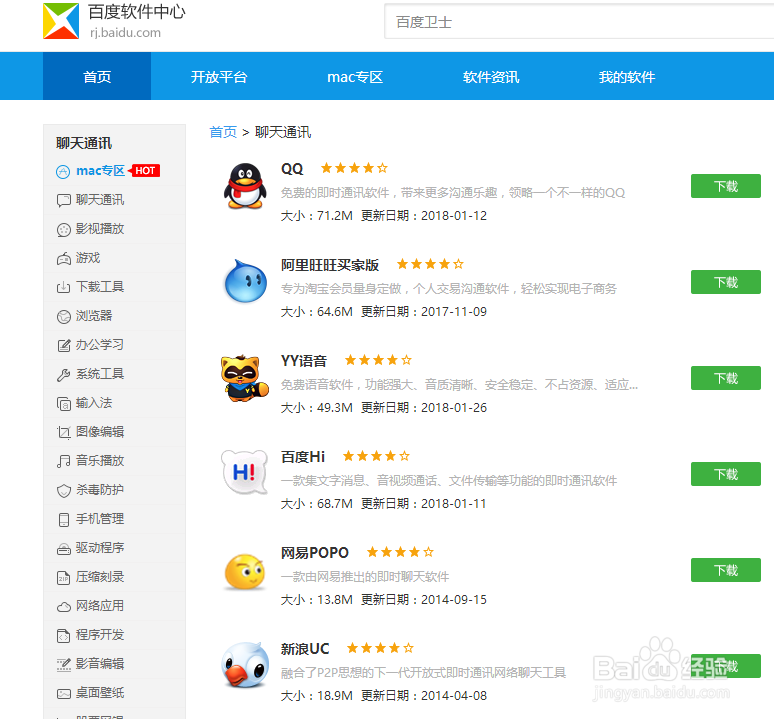Open the QQ software title link

coord(292,168)
